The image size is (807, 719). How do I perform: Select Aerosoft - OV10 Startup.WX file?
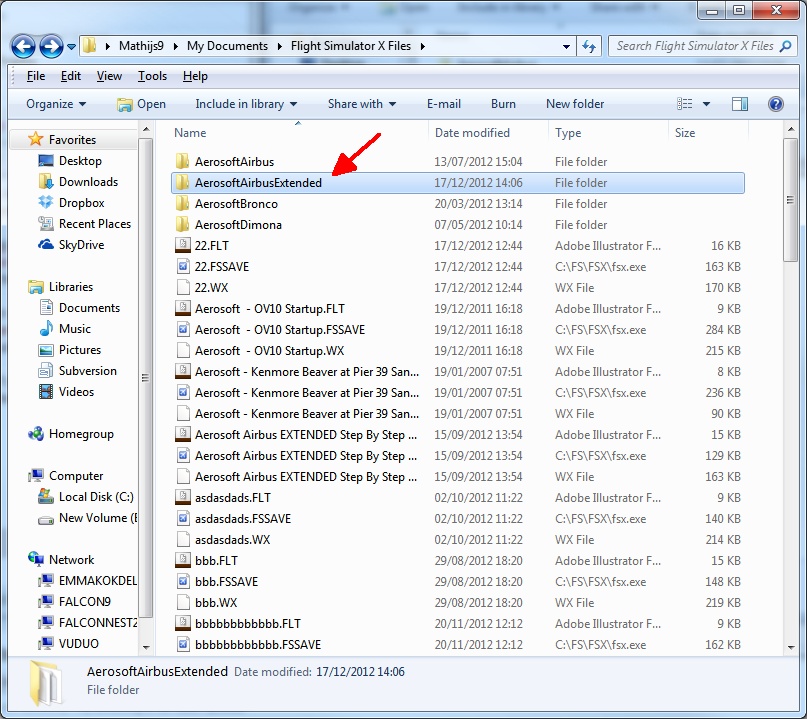click(x=458, y=350)
